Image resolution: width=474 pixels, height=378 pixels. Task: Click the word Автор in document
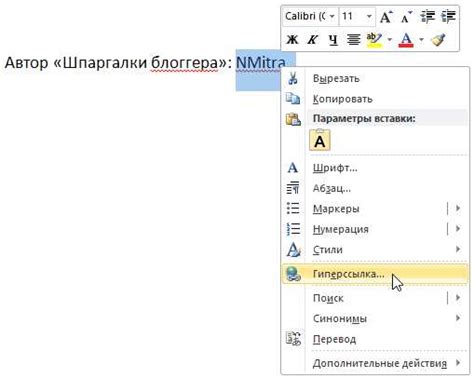26,63
